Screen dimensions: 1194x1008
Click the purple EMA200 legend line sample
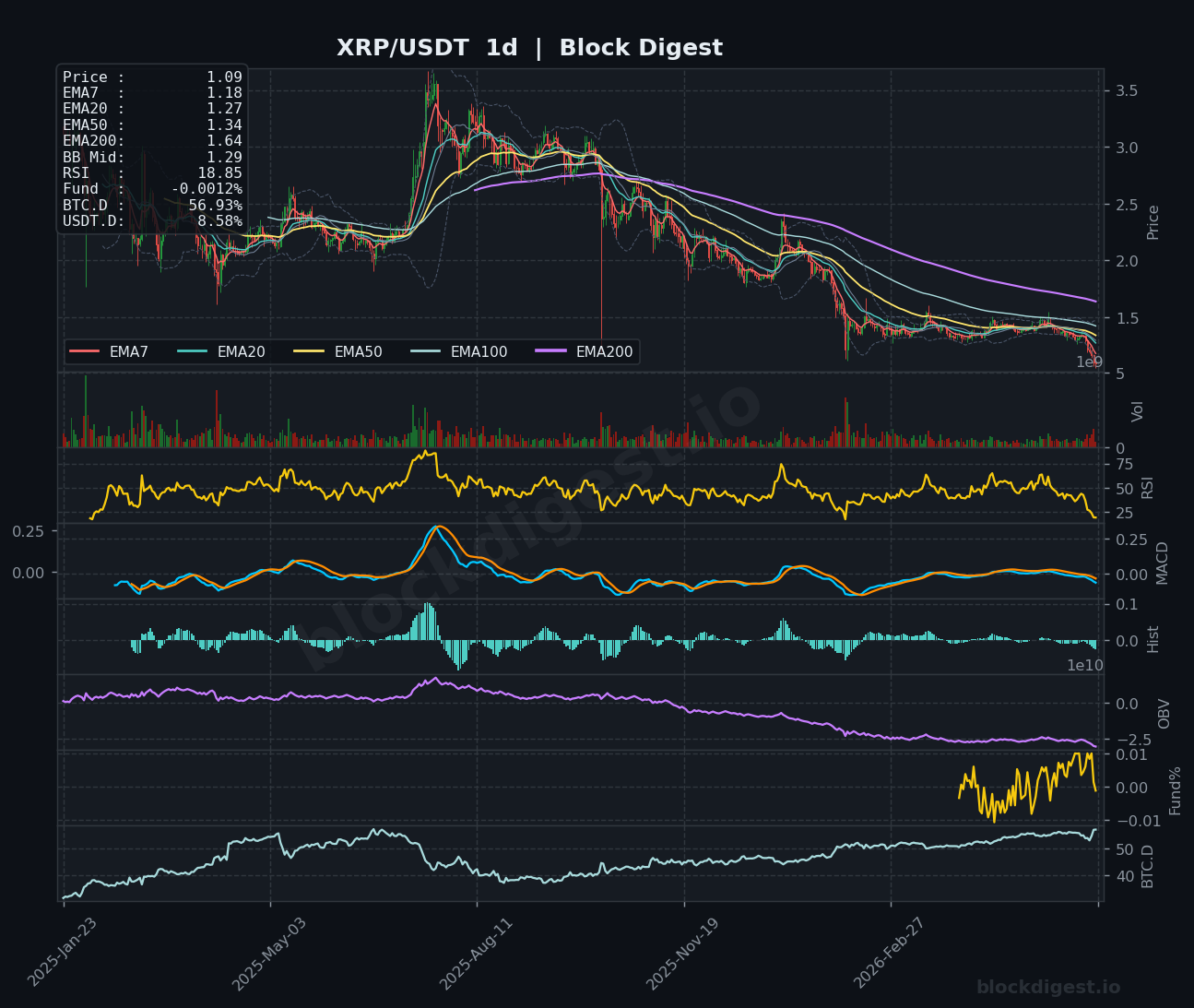click(551, 351)
